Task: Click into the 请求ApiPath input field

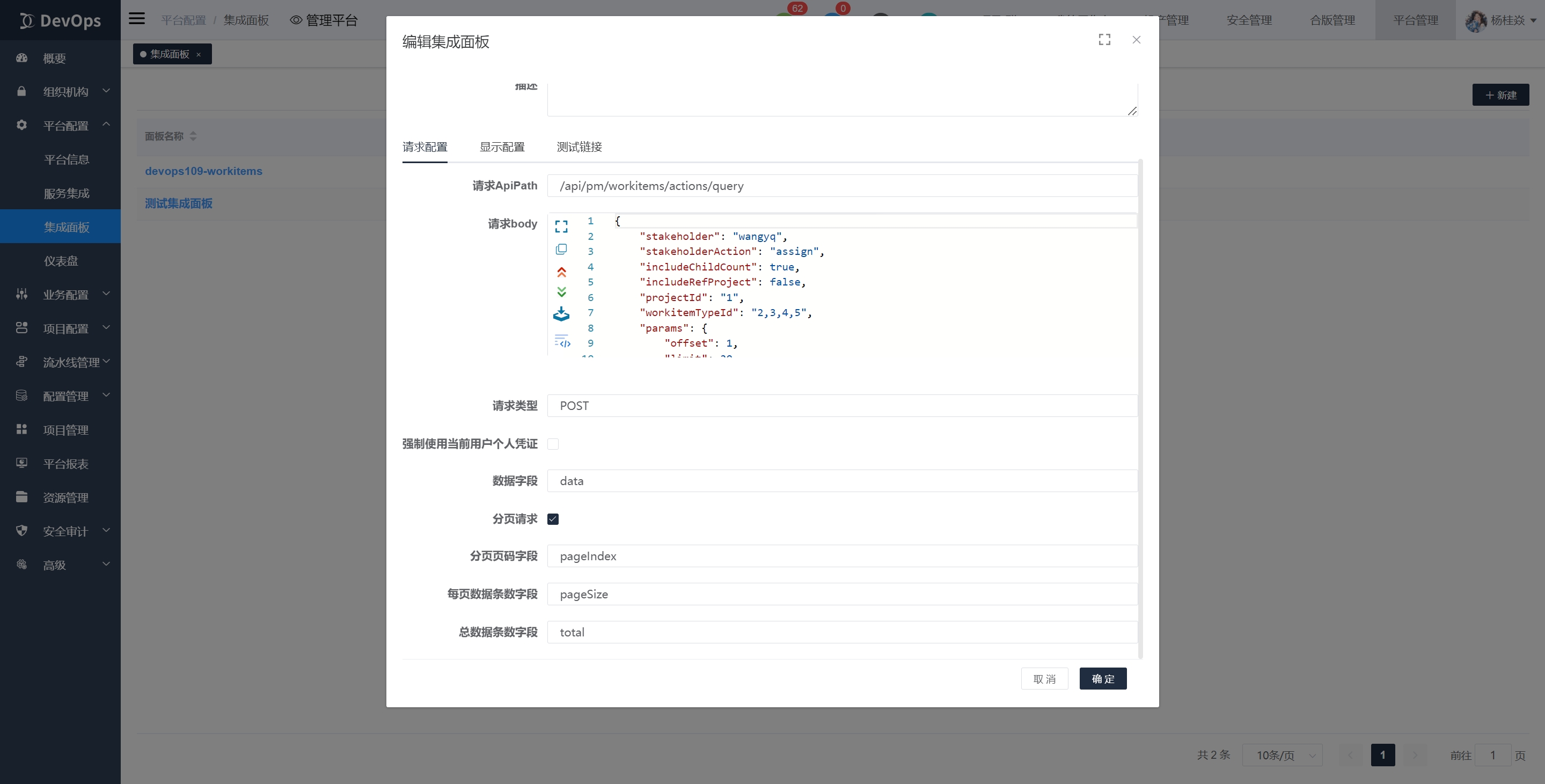Action: click(841, 186)
